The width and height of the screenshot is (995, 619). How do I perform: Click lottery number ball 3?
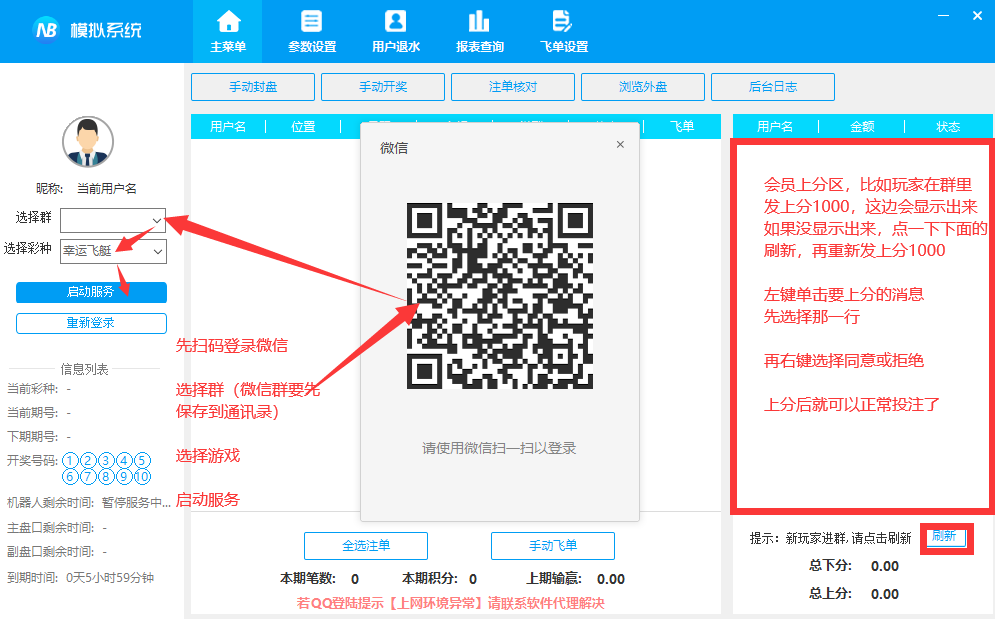pos(107,460)
